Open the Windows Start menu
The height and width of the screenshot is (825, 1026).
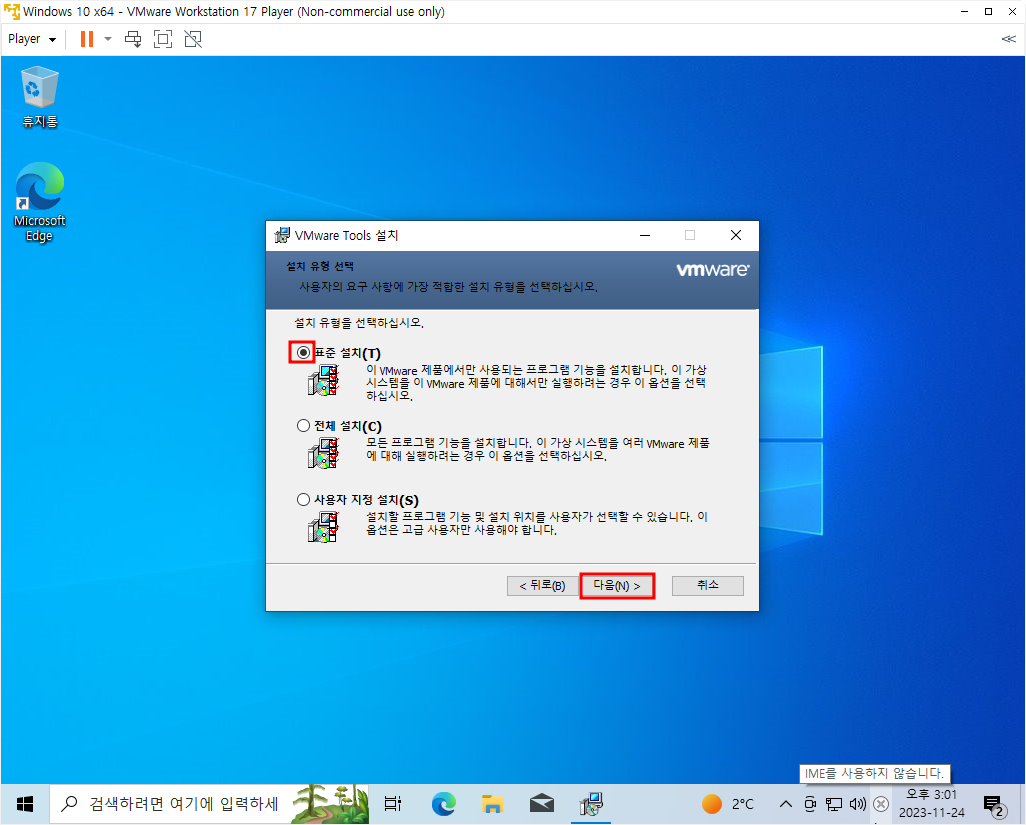click(x=25, y=804)
